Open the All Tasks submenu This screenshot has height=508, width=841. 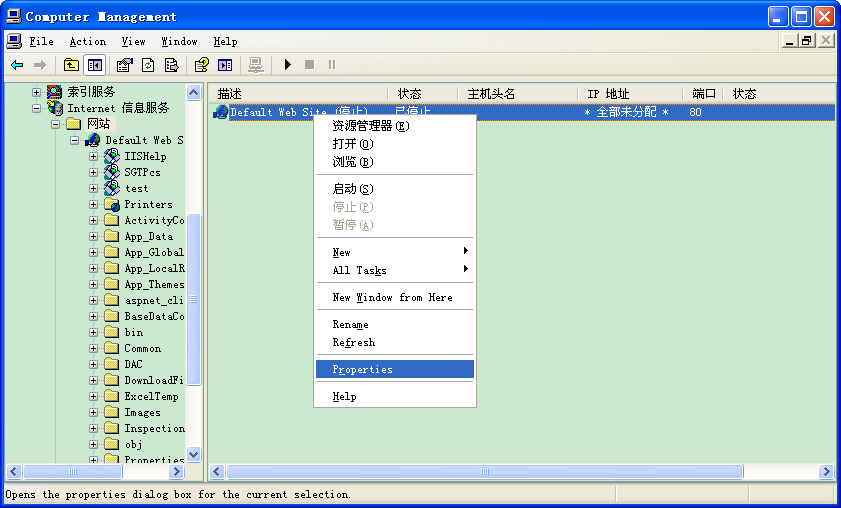coord(395,270)
